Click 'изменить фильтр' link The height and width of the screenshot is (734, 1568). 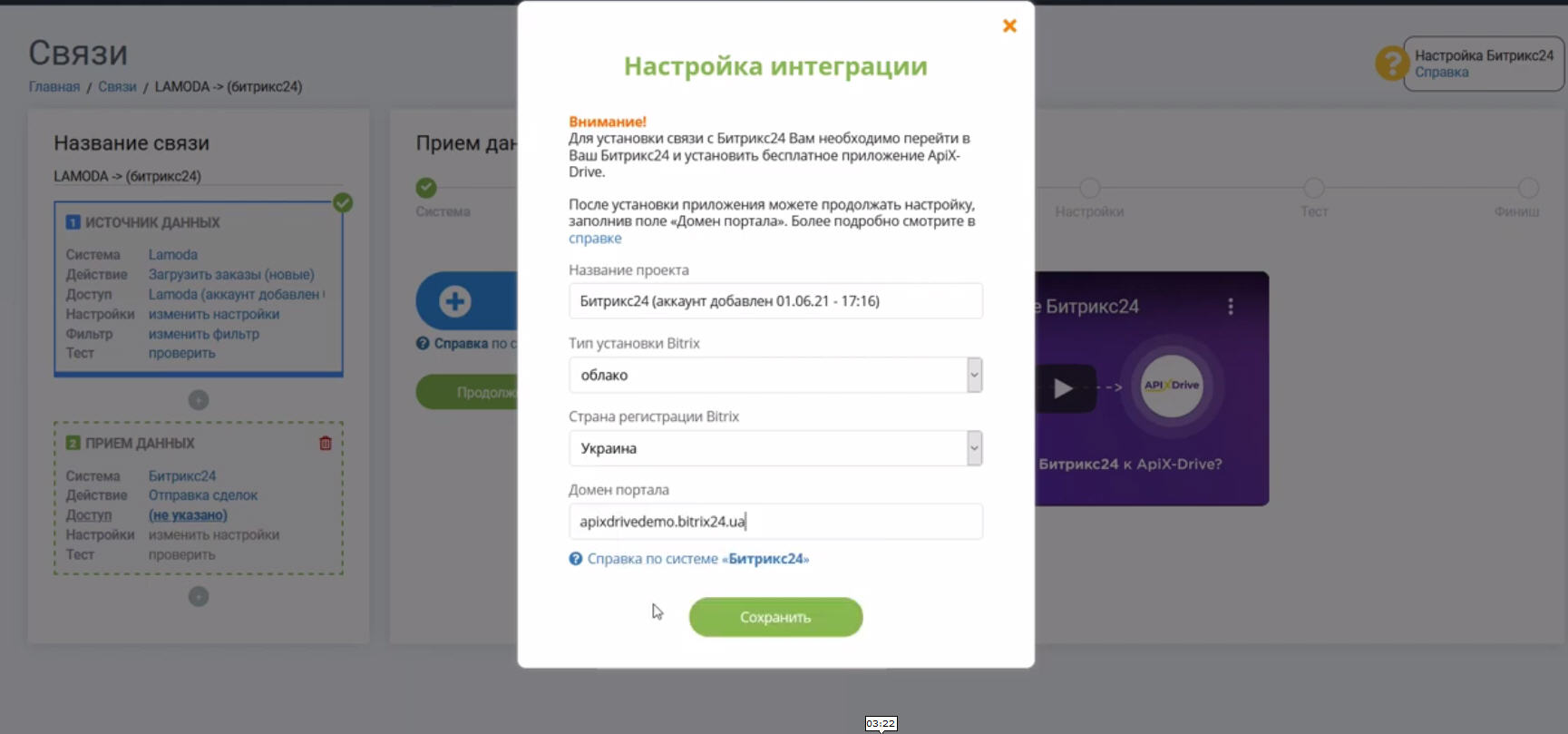[204, 334]
